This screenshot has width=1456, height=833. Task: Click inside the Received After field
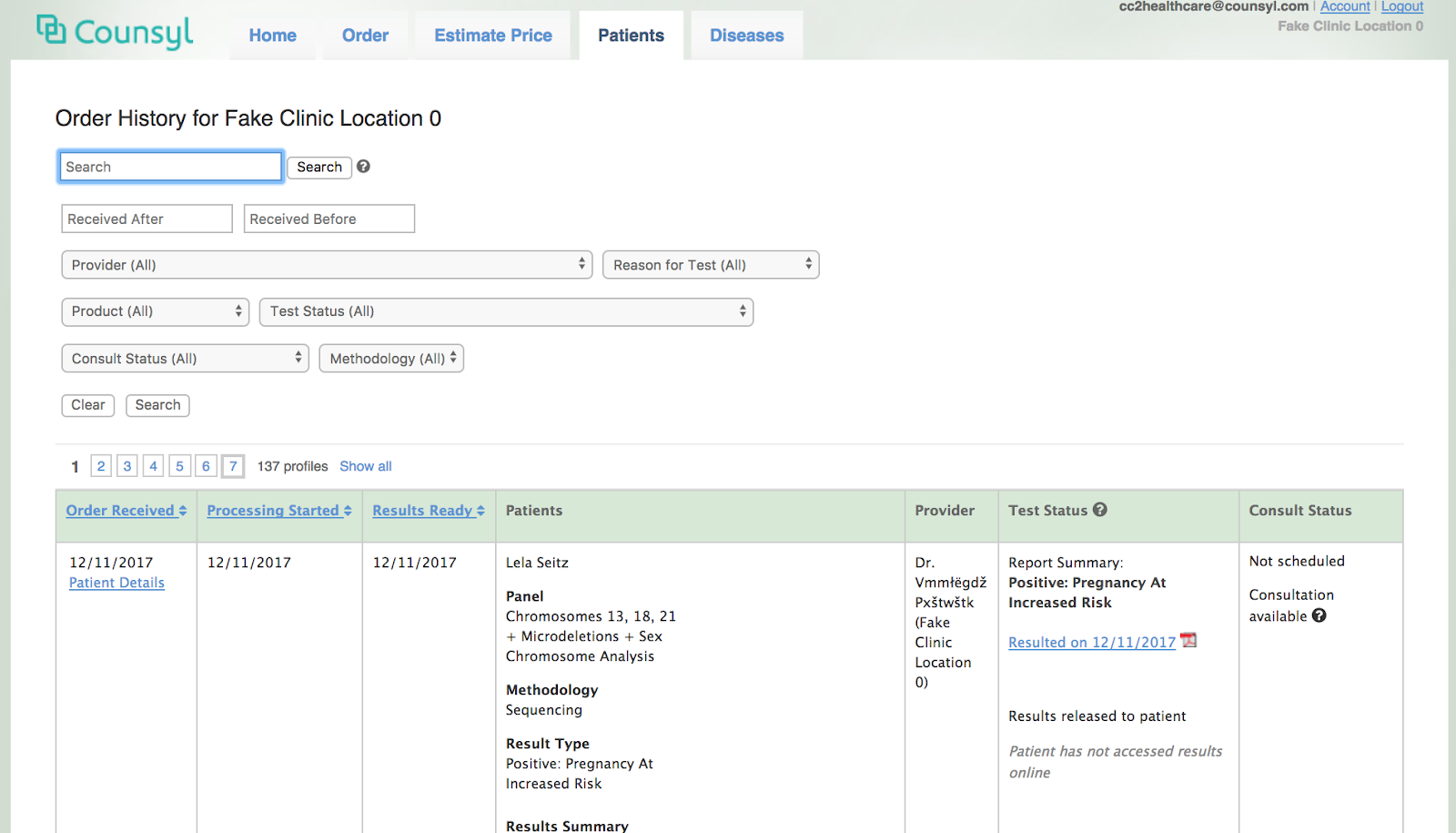[146, 218]
